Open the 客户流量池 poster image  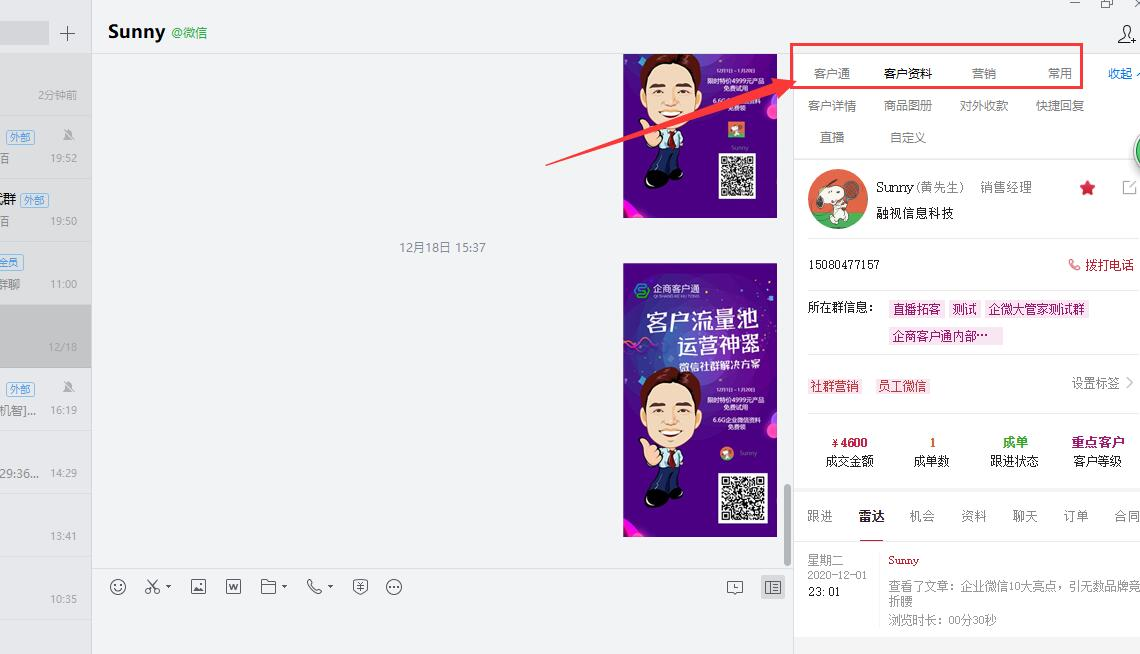(x=699, y=400)
